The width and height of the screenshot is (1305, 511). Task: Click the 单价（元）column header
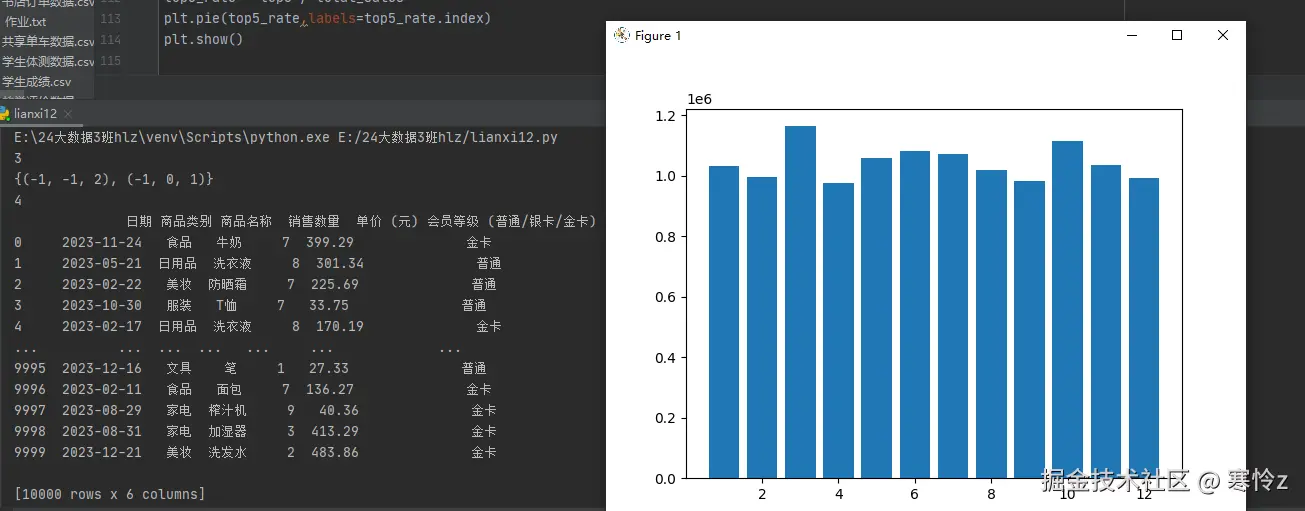(x=387, y=221)
